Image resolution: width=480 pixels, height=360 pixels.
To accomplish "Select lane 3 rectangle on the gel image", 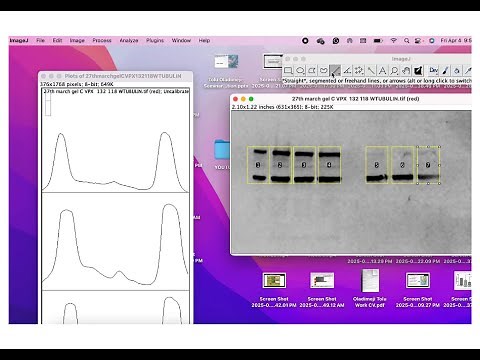I will point(304,165).
